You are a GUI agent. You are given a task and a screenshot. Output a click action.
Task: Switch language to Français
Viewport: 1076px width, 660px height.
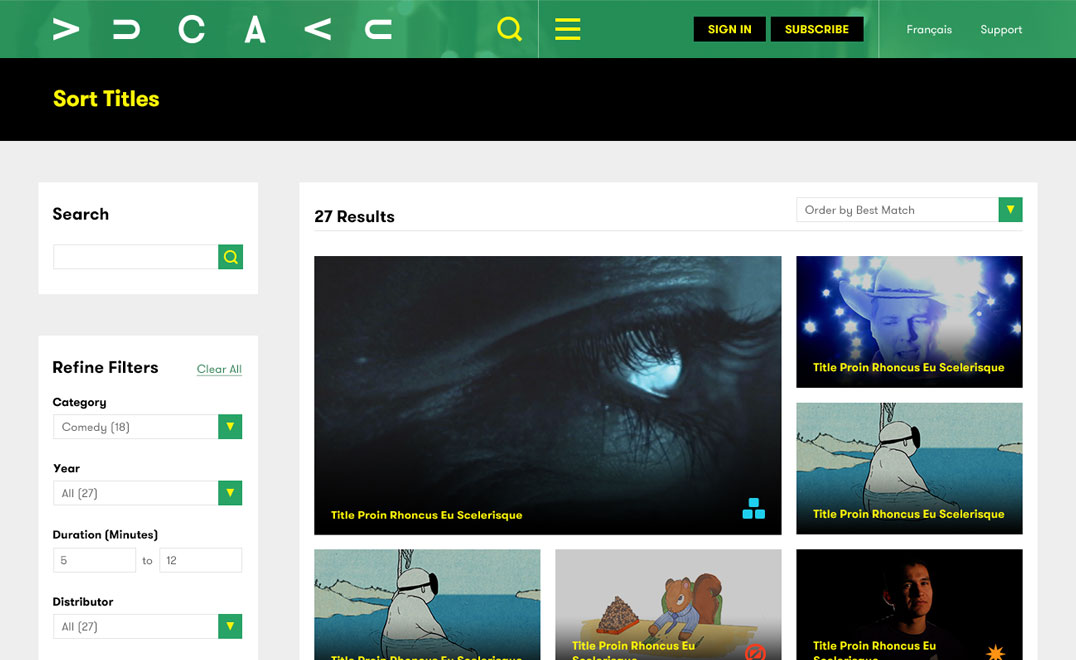[x=928, y=30]
